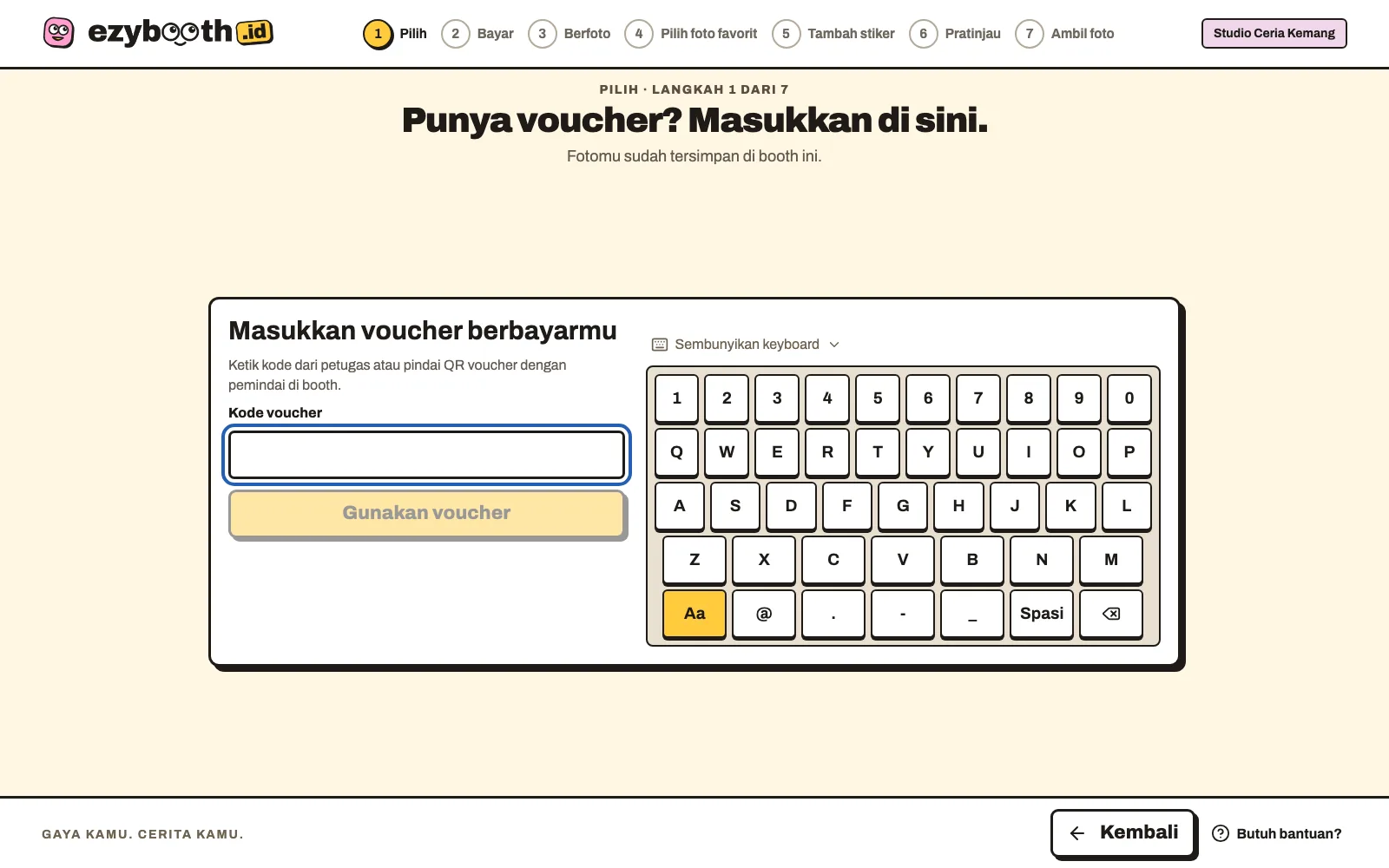
Task: Click the keyboard icon beside Sembunyikan keyboard
Action: coord(660,345)
